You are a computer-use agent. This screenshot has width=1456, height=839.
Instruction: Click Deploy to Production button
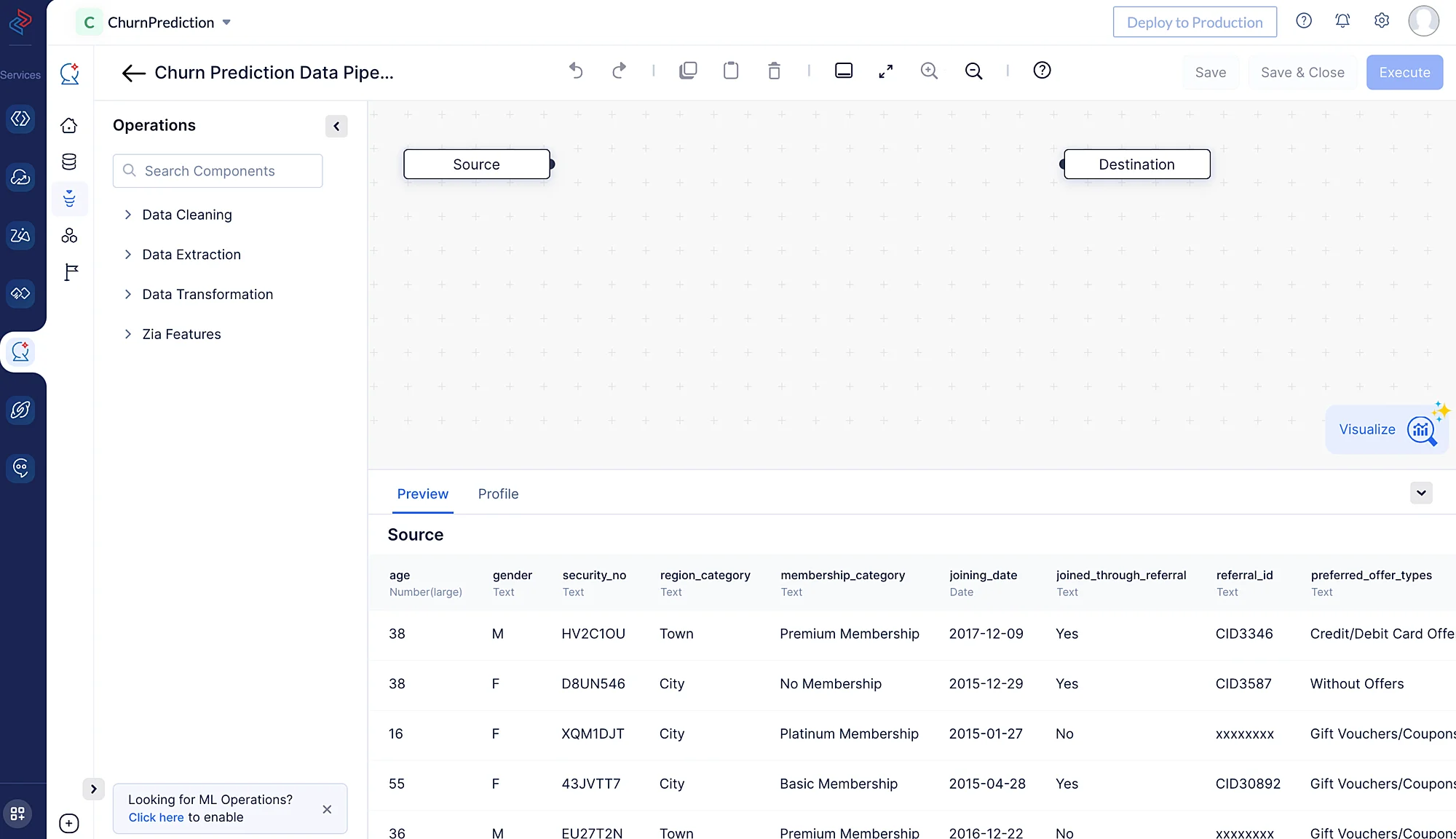(1195, 23)
